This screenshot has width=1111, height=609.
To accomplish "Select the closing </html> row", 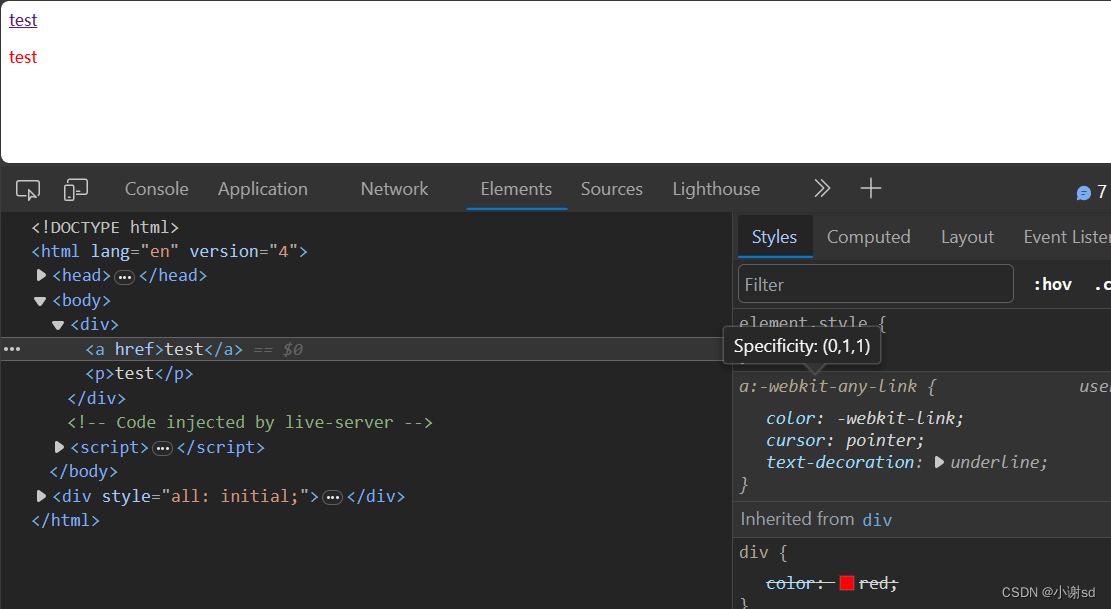I will [x=65, y=520].
